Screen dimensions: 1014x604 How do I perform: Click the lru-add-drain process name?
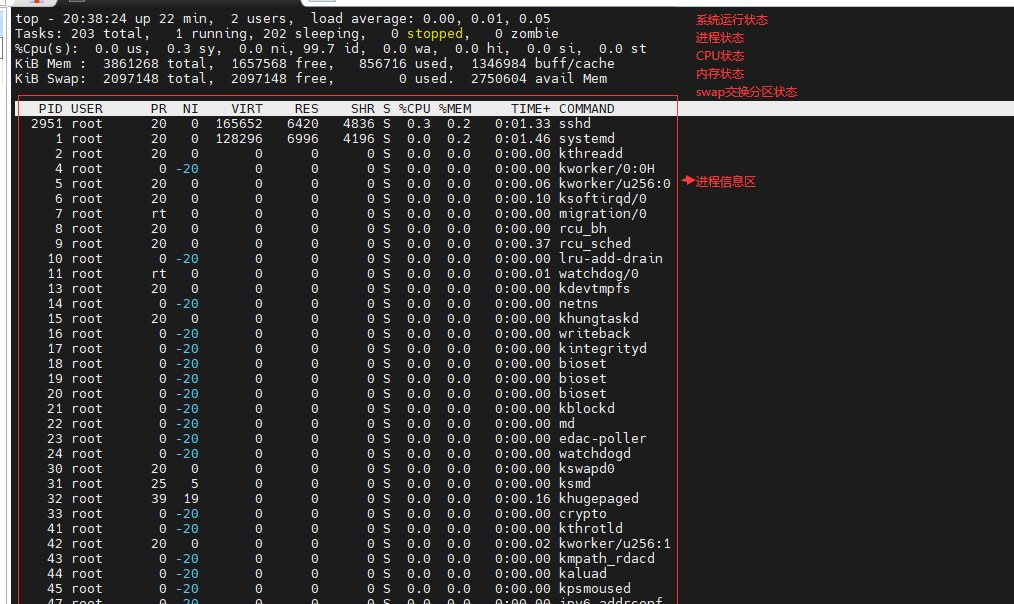click(610, 259)
